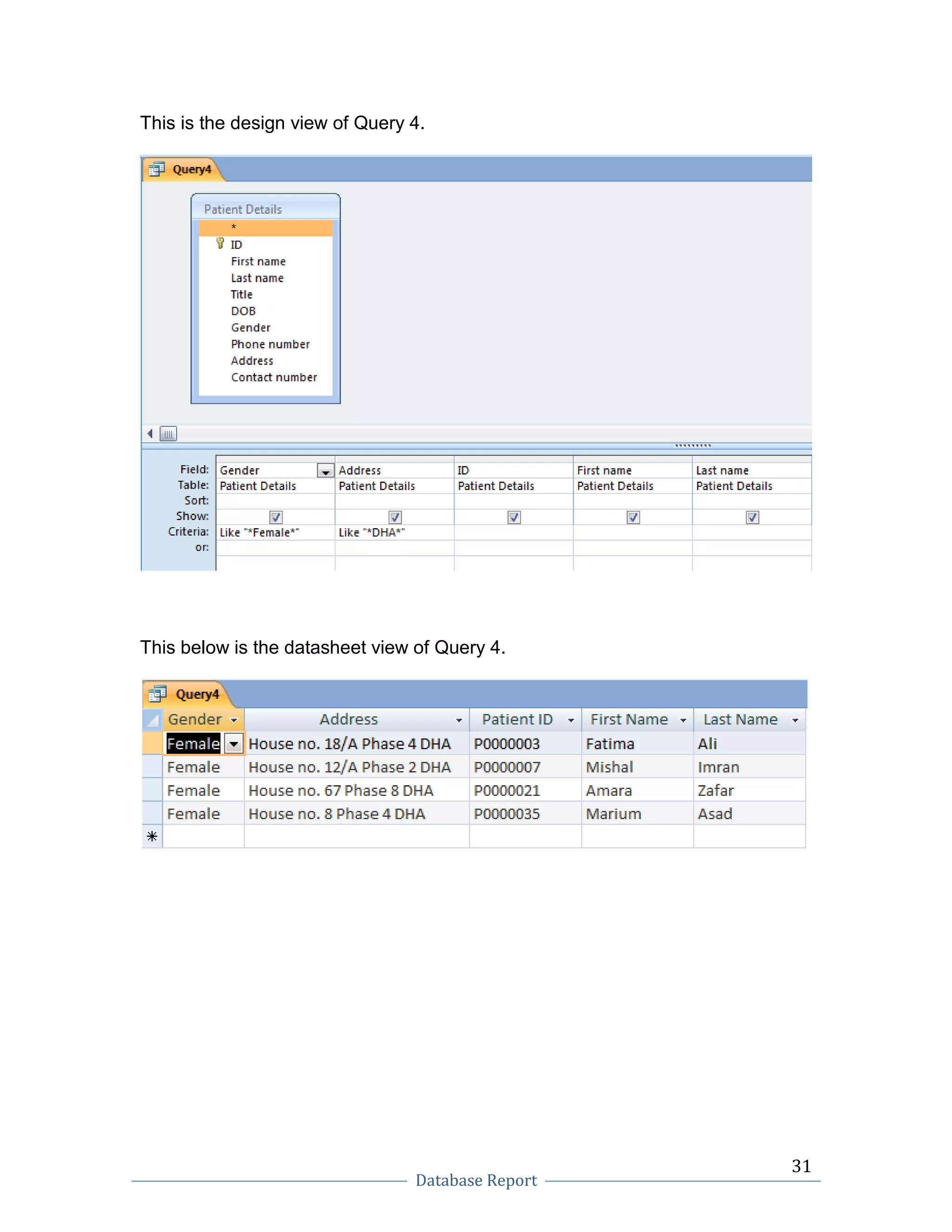Click the Query4 tab icon in design view
This screenshot has width=952, height=1232.
pyautogui.click(x=156, y=169)
